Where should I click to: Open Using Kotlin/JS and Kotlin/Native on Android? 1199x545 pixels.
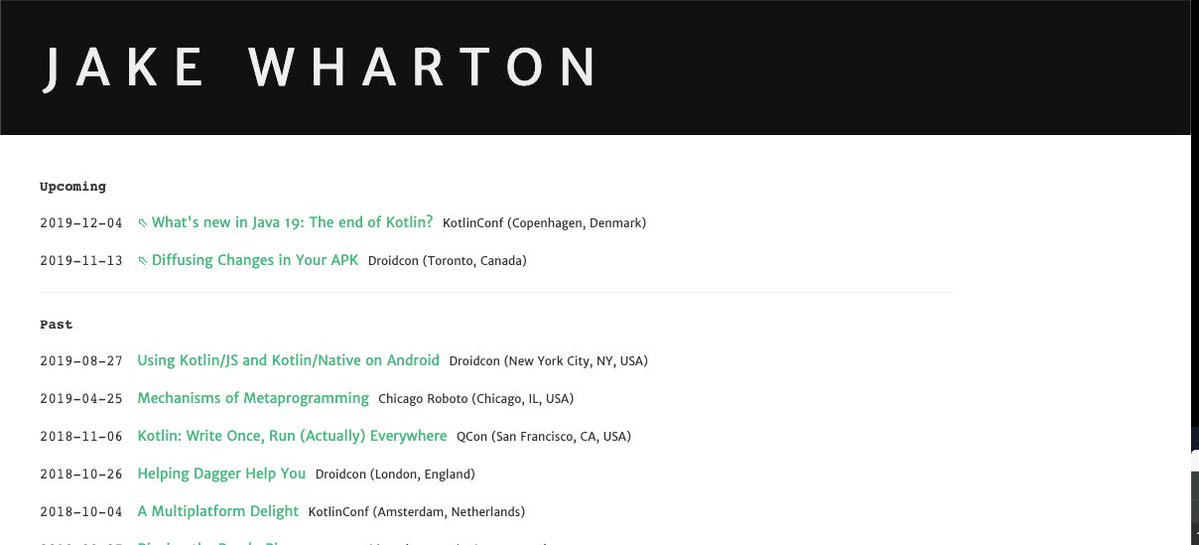pyautogui.click(x=288, y=360)
